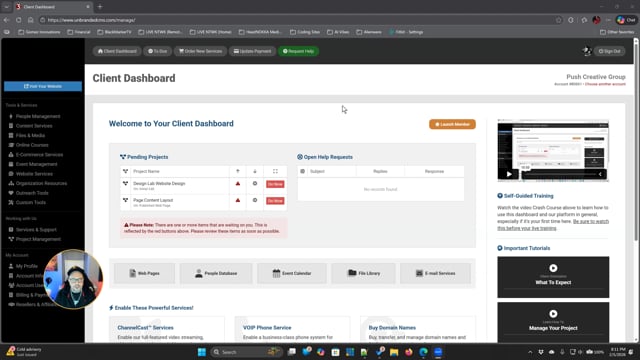Select Order New Services in top nav
This screenshot has width=640, height=360.
click(200, 51)
